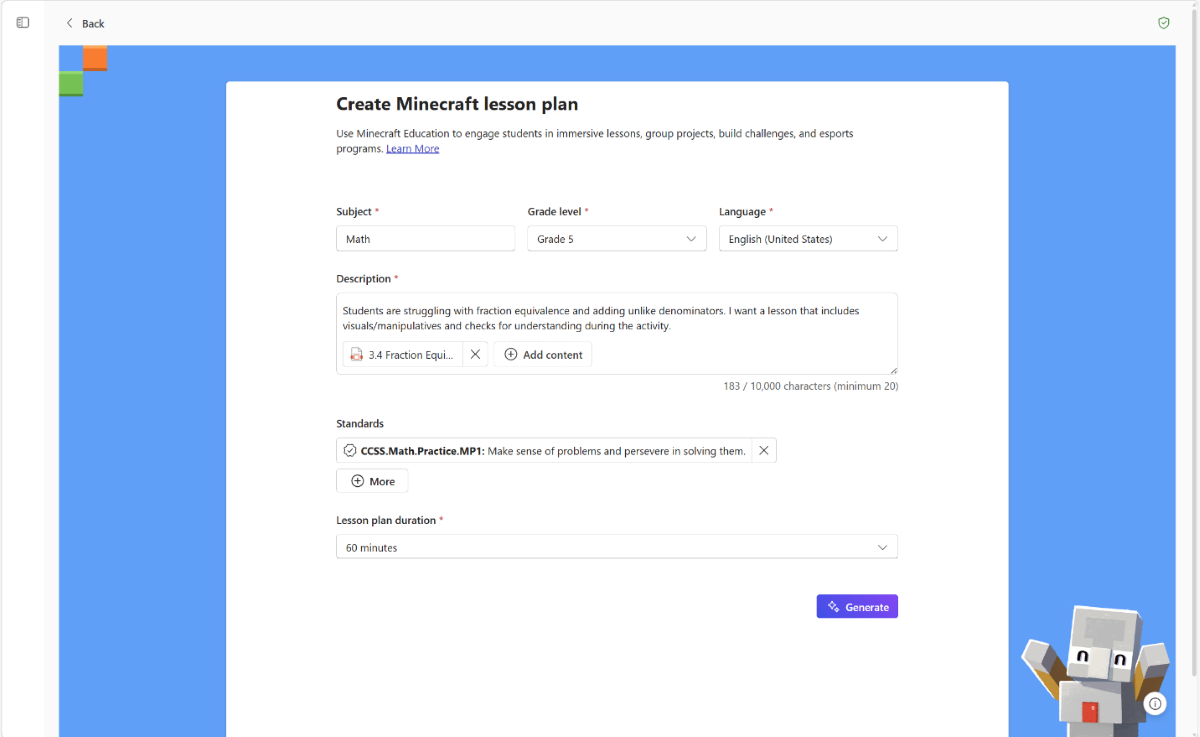The image size is (1200, 737).
Task: Click the Generate button
Action: (857, 607)
